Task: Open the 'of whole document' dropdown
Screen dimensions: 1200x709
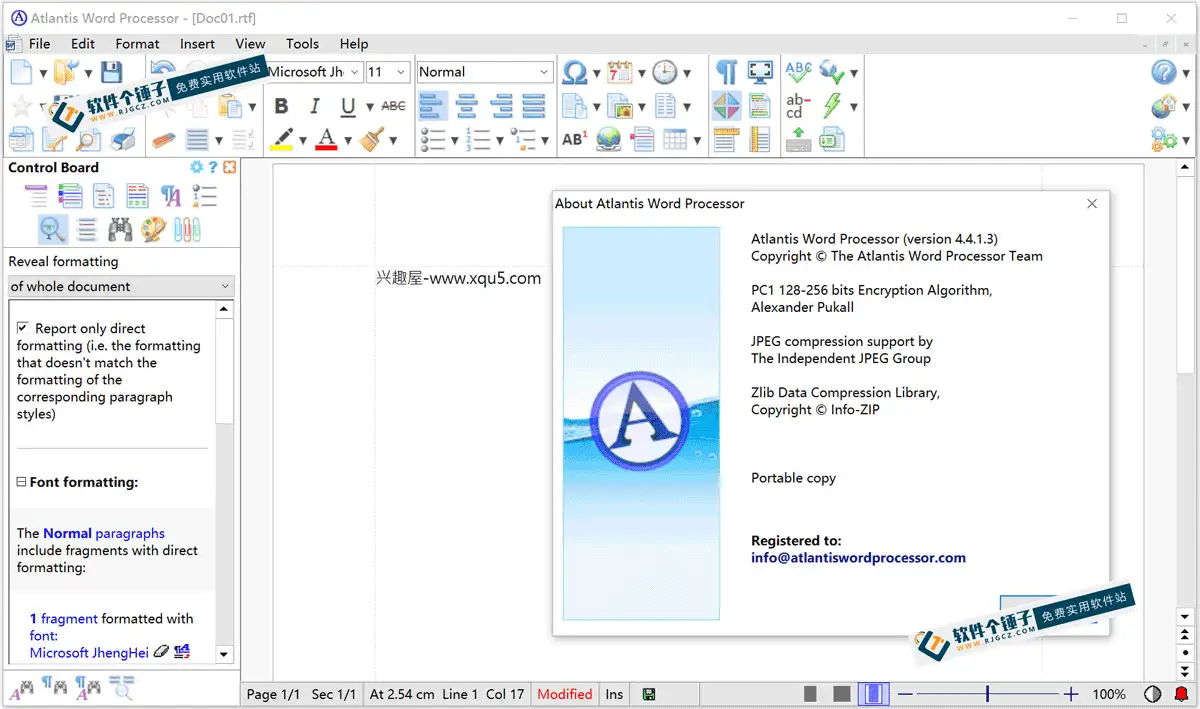Action: point(121,286)
